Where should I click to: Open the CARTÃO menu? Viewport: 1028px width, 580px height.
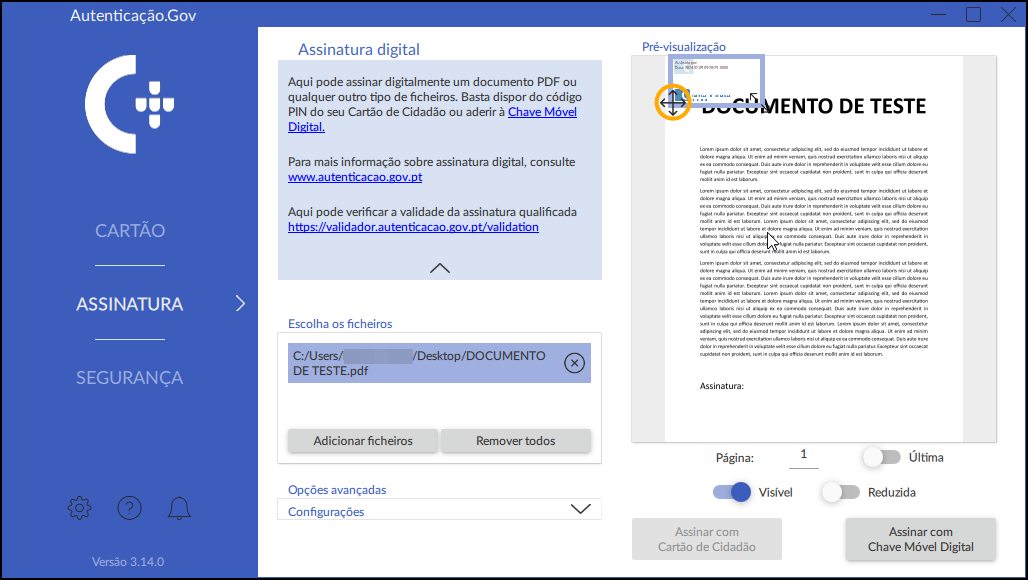(x=130, y=231)
